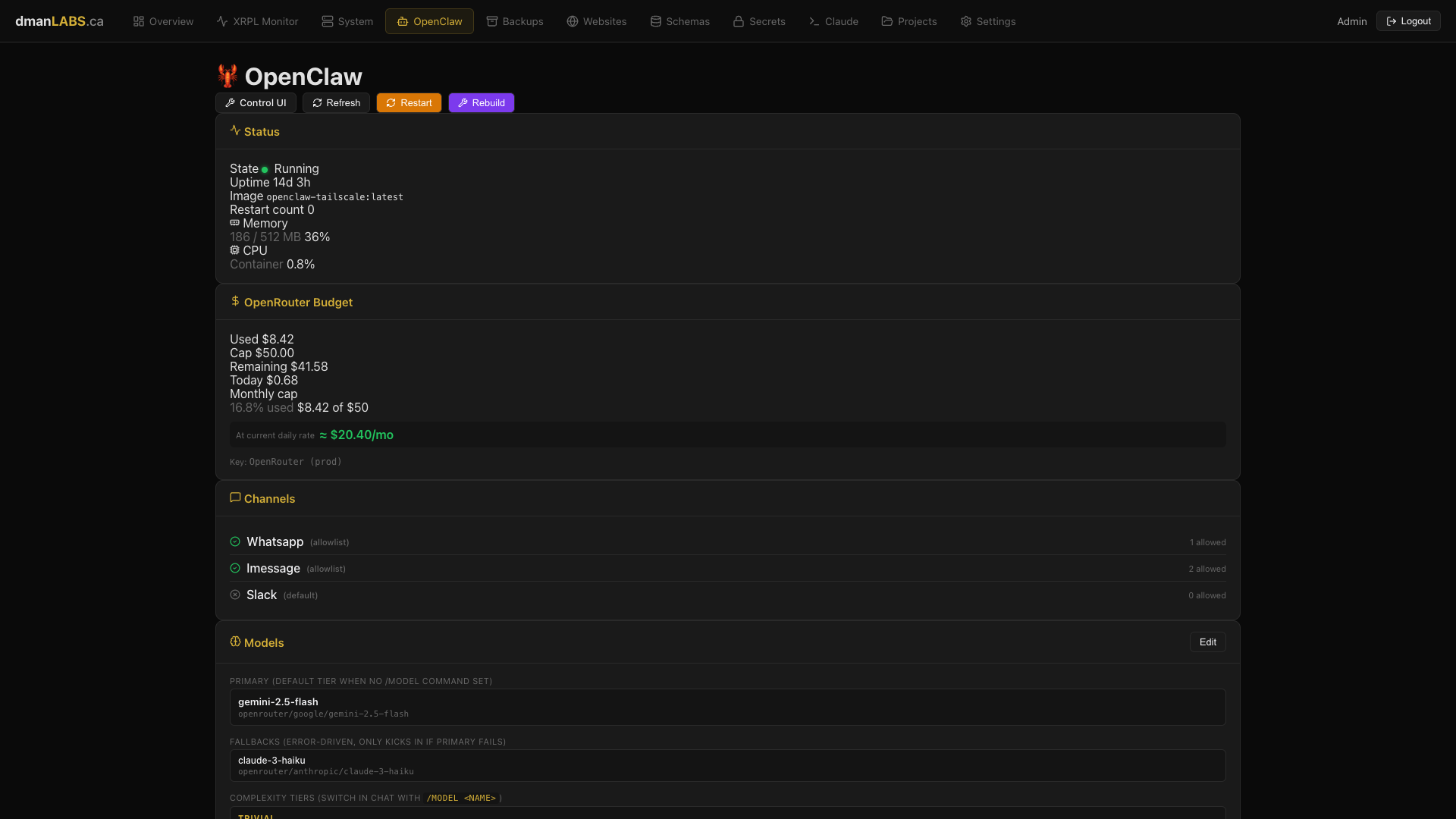The height and width of the screenshot is (819, 1456).
Task: Click the terminal icon on Claude tab
Action: click(814, 21)
